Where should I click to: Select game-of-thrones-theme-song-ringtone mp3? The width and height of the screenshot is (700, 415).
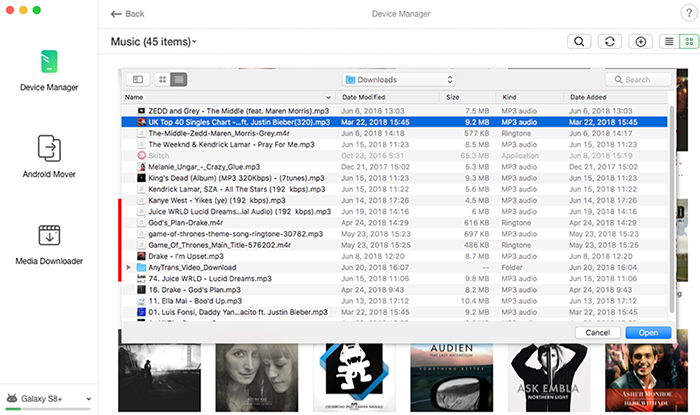click(x=394, y=234)
